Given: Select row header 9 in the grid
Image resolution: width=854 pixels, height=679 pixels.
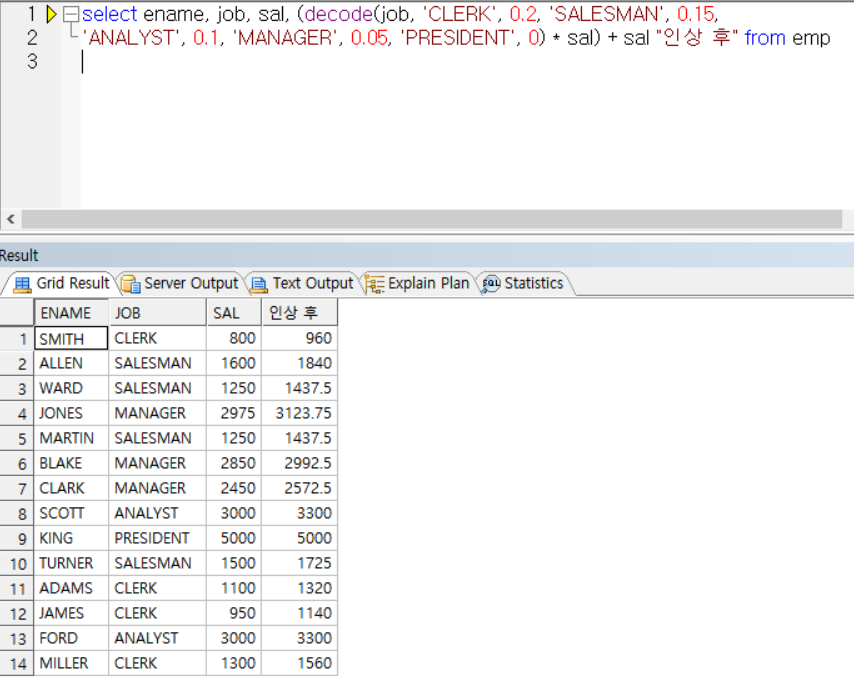Looking at the screenshot, I should point(17,539).
